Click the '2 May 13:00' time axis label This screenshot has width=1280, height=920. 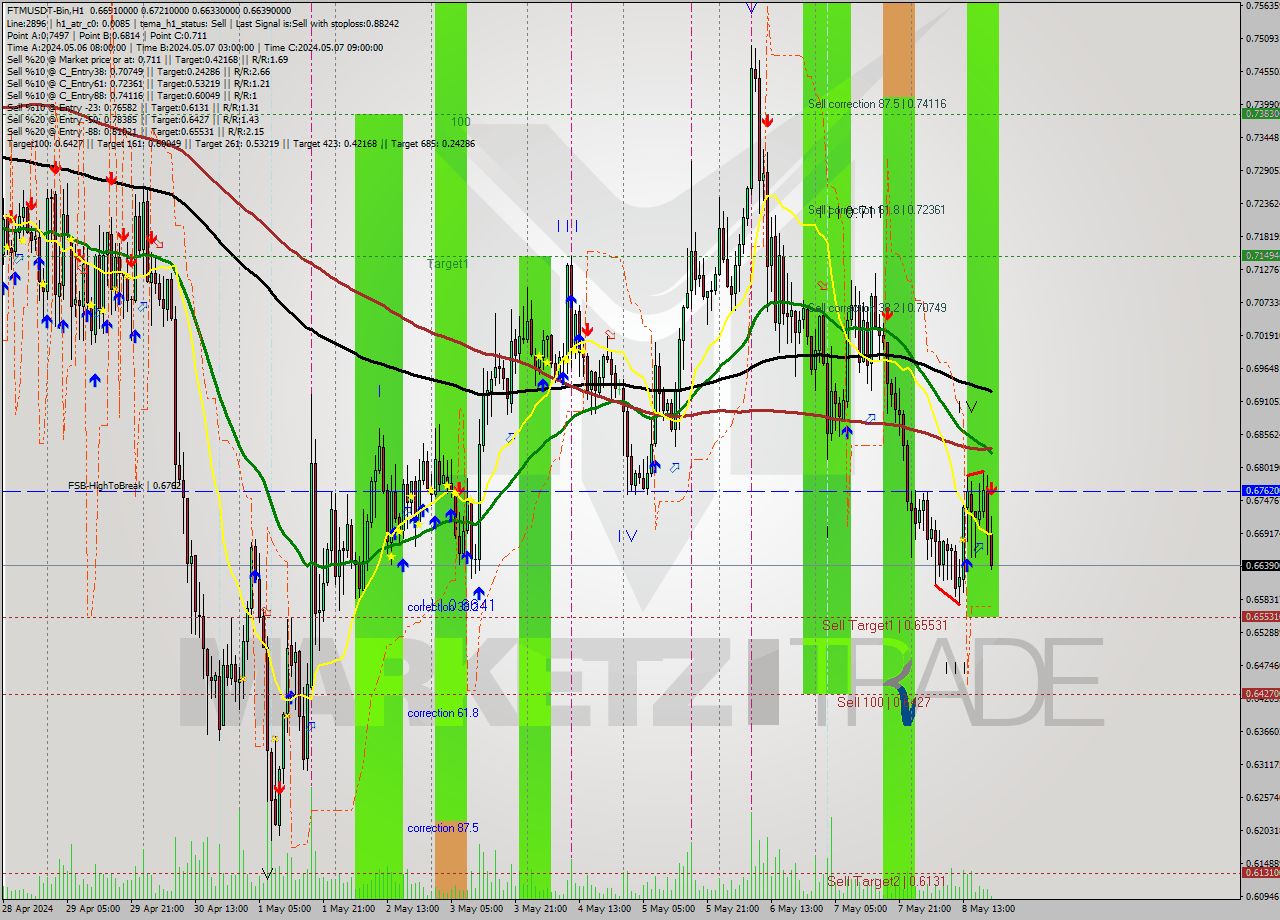click(x=412, y=910)
